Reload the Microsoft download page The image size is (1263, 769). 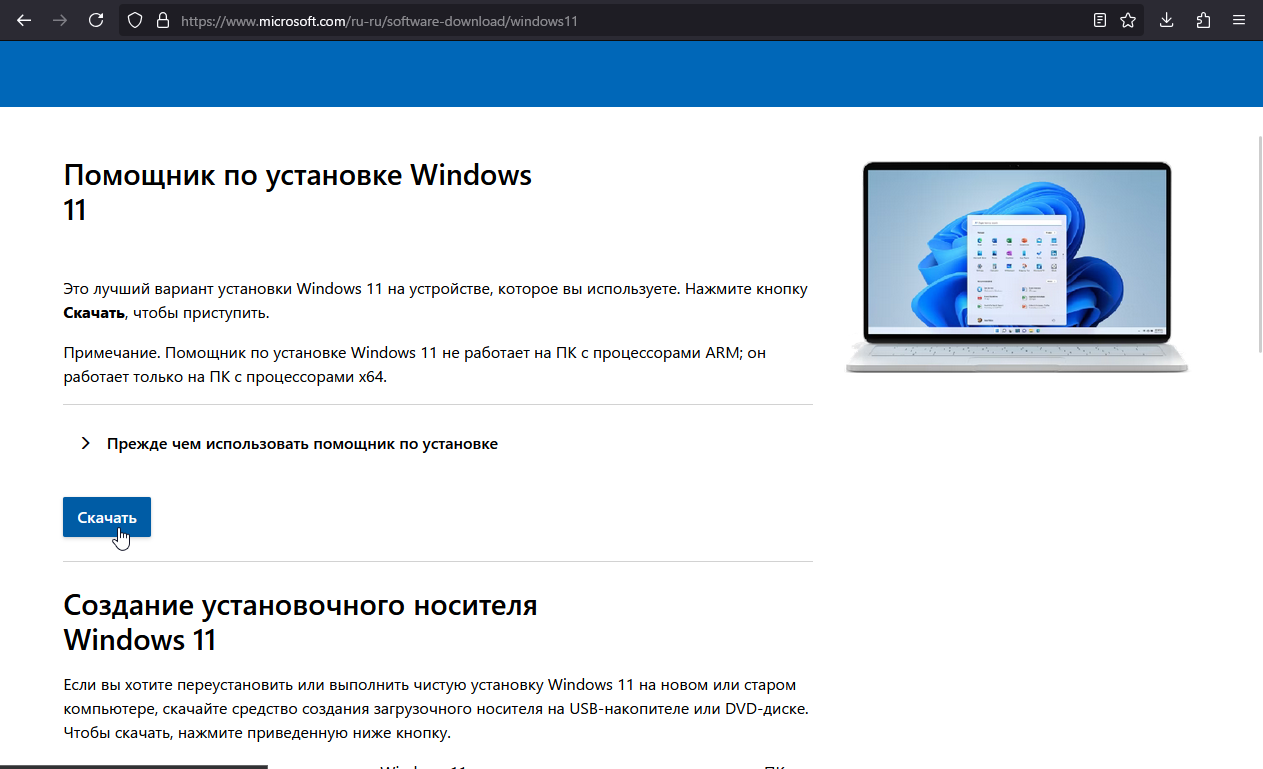point(95,19)
